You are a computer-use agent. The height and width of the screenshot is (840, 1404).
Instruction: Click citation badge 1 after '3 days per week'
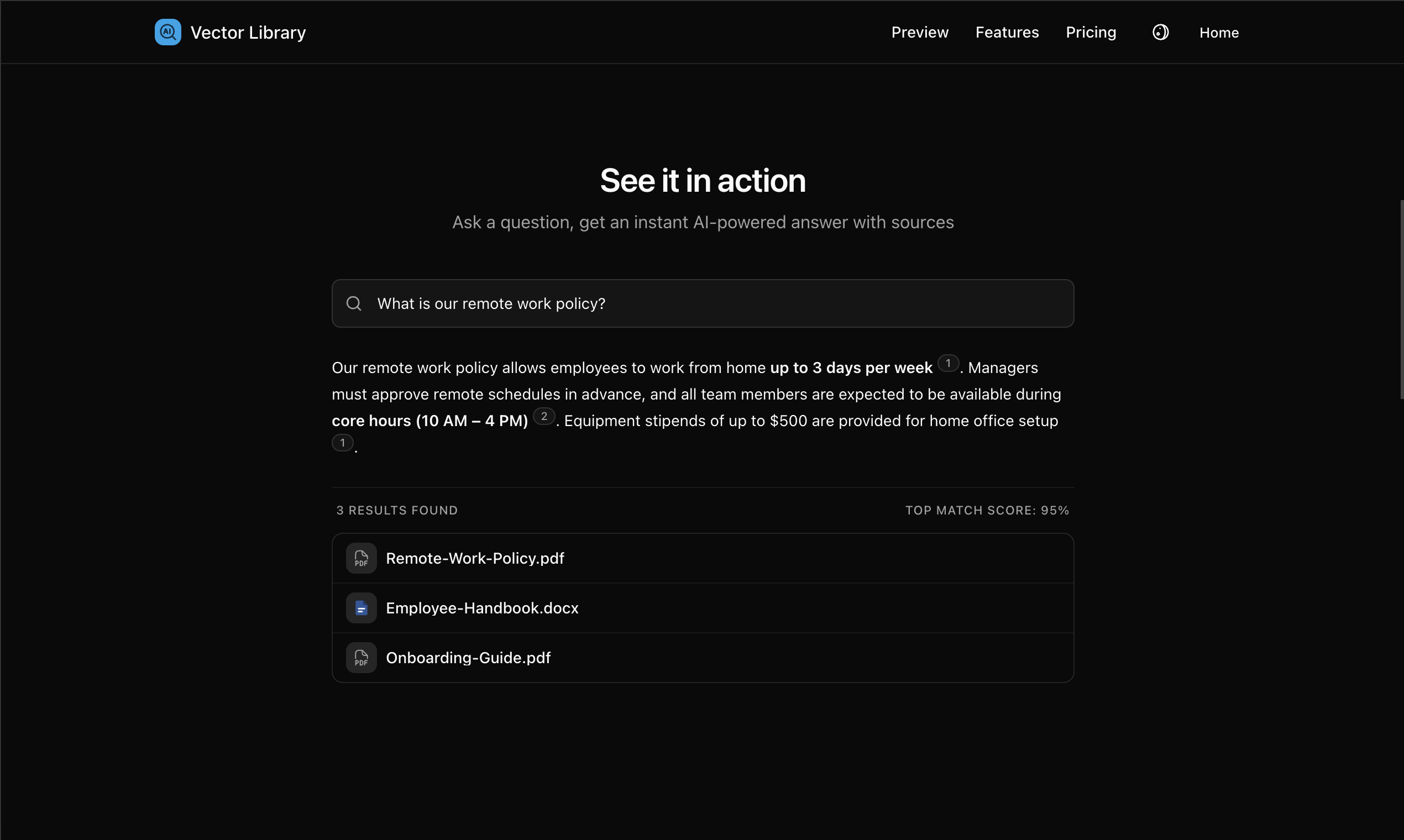(947, 364)
